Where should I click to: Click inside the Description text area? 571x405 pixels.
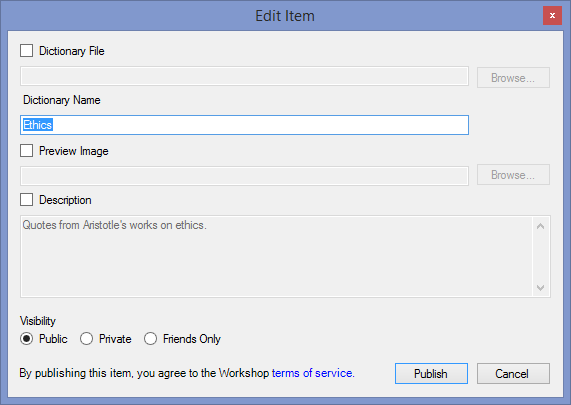[x=277, y=256]
